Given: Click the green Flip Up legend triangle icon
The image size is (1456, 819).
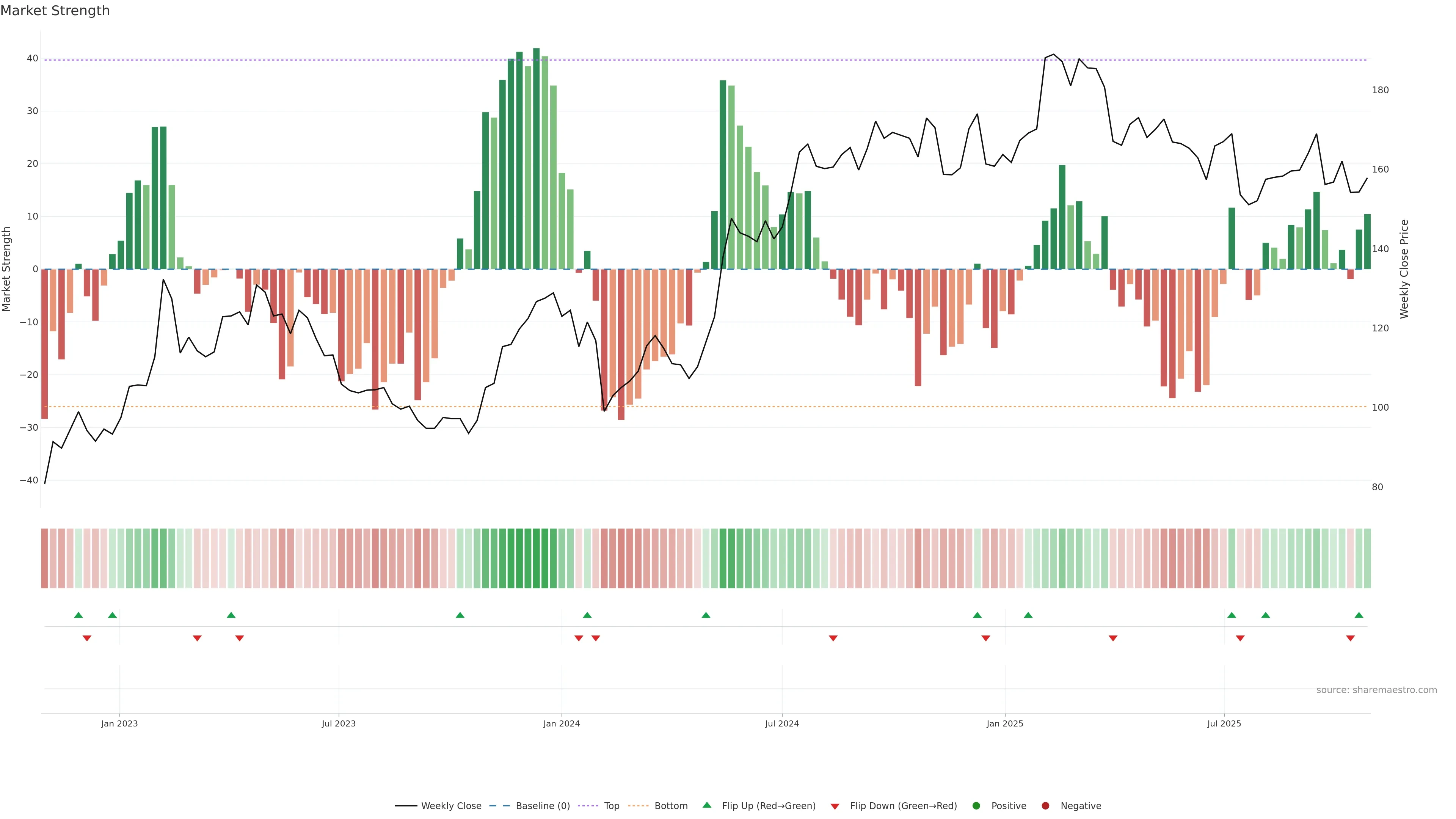Looking at the screenshot, I should pos(706,805).
